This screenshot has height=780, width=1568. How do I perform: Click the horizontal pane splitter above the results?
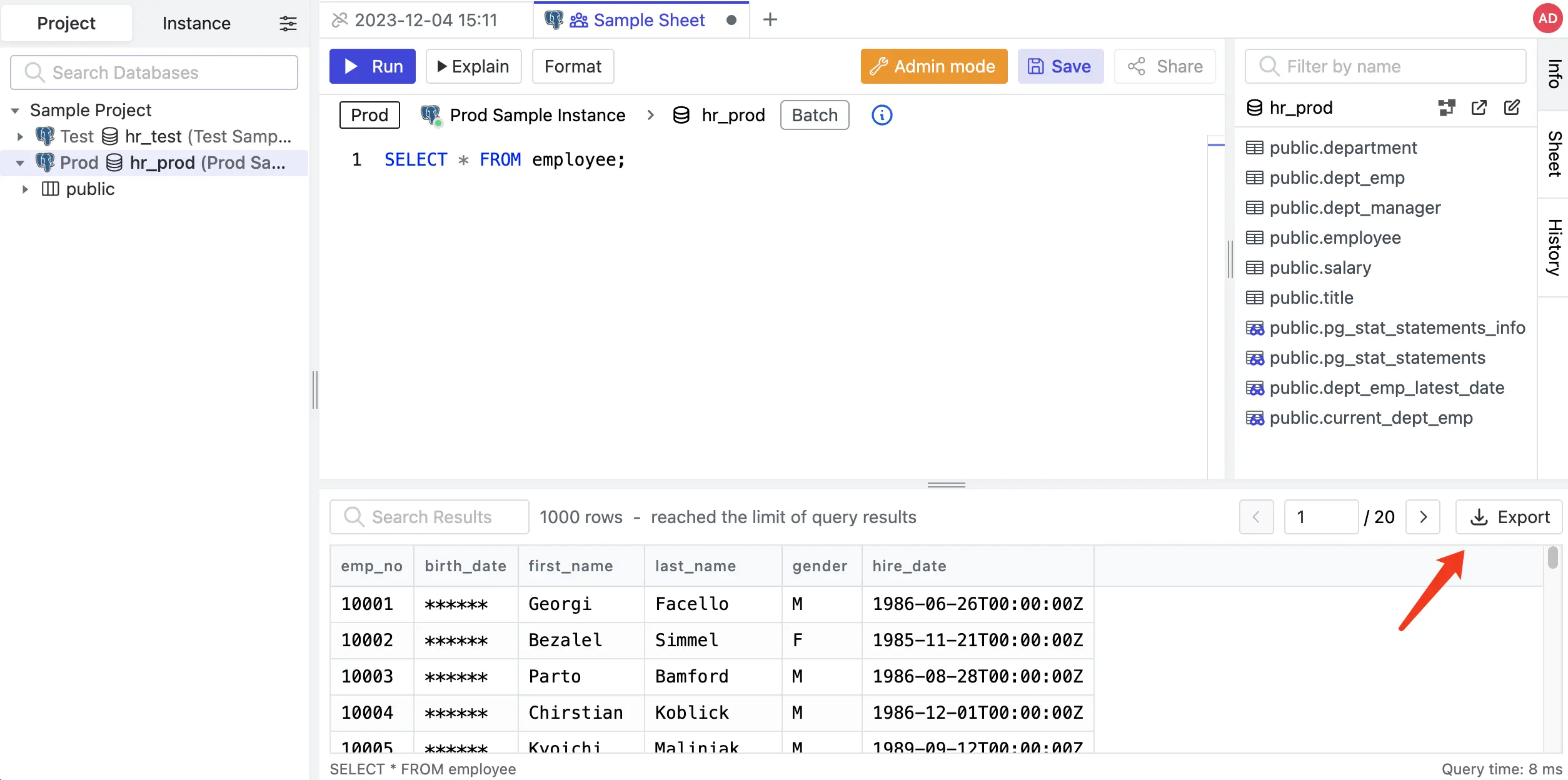(946, 484)
